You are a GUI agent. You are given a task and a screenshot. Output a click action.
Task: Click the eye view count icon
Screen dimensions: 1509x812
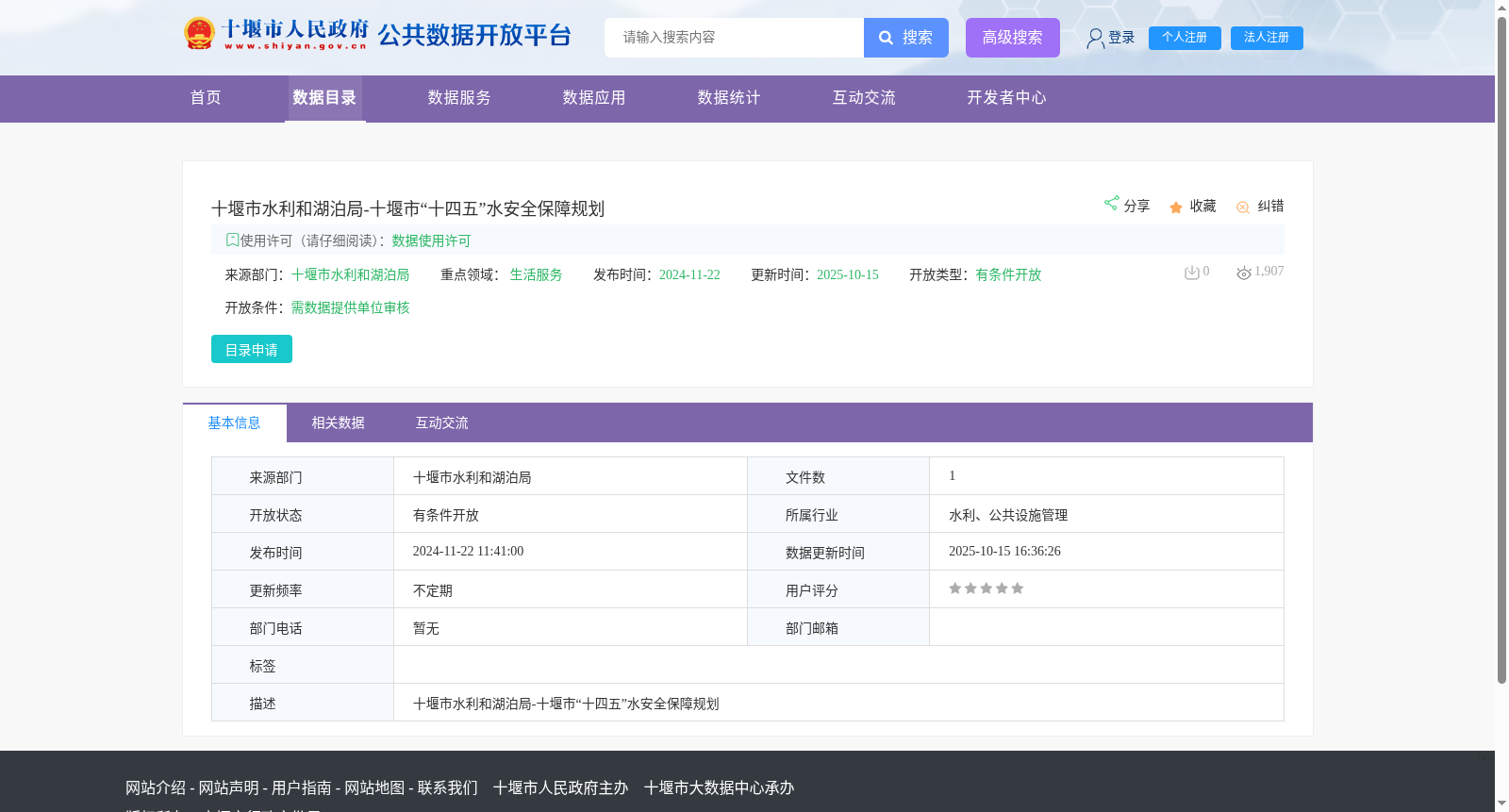[x=1244, y=273]
